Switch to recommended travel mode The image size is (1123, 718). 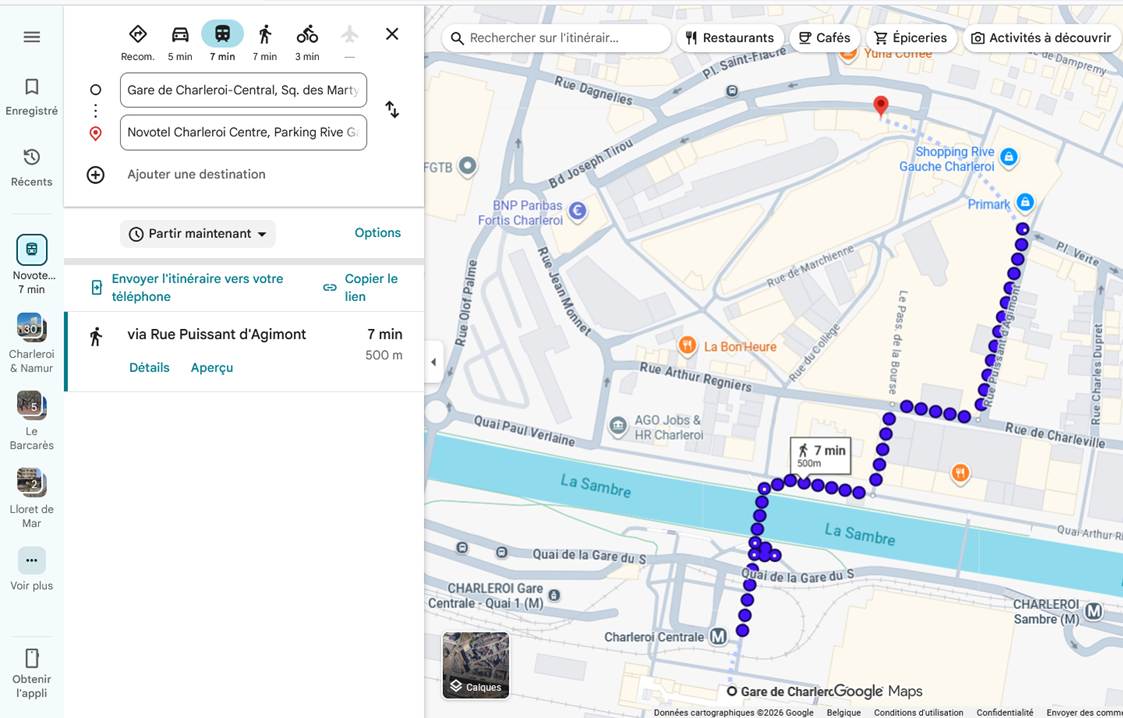(138, 34)
